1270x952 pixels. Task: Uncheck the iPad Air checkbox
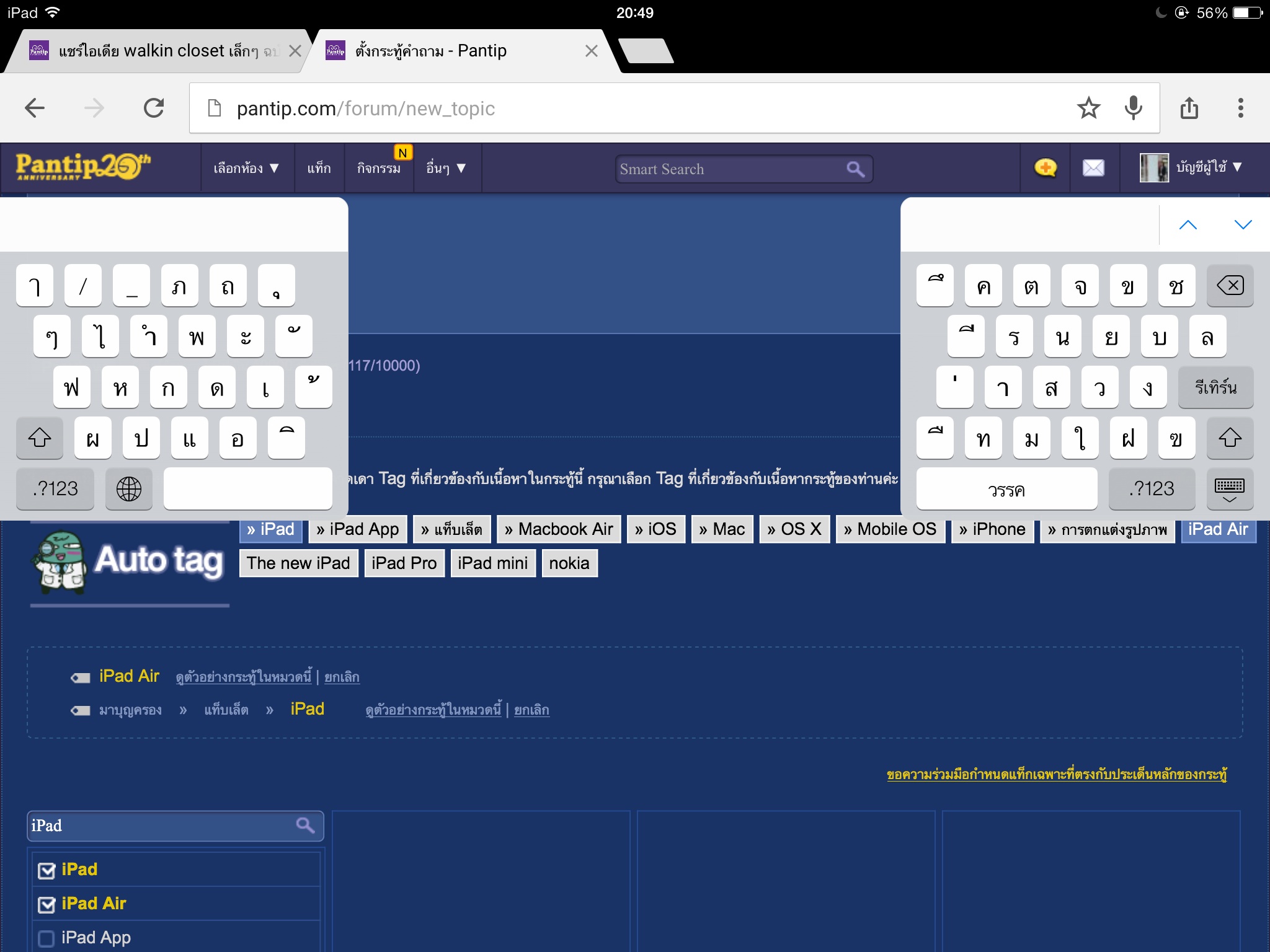point(47,904)
